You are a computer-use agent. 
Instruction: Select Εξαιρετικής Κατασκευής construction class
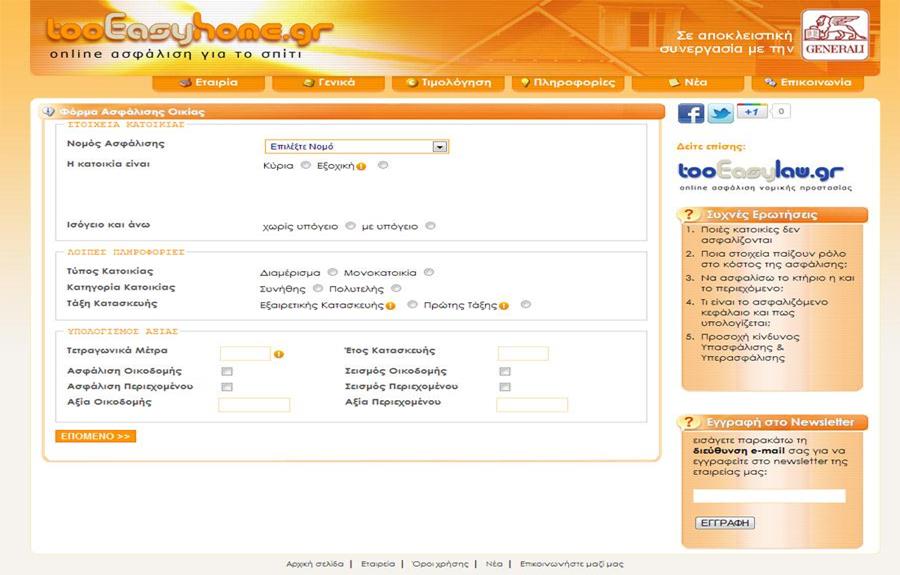tap(412, 304)
